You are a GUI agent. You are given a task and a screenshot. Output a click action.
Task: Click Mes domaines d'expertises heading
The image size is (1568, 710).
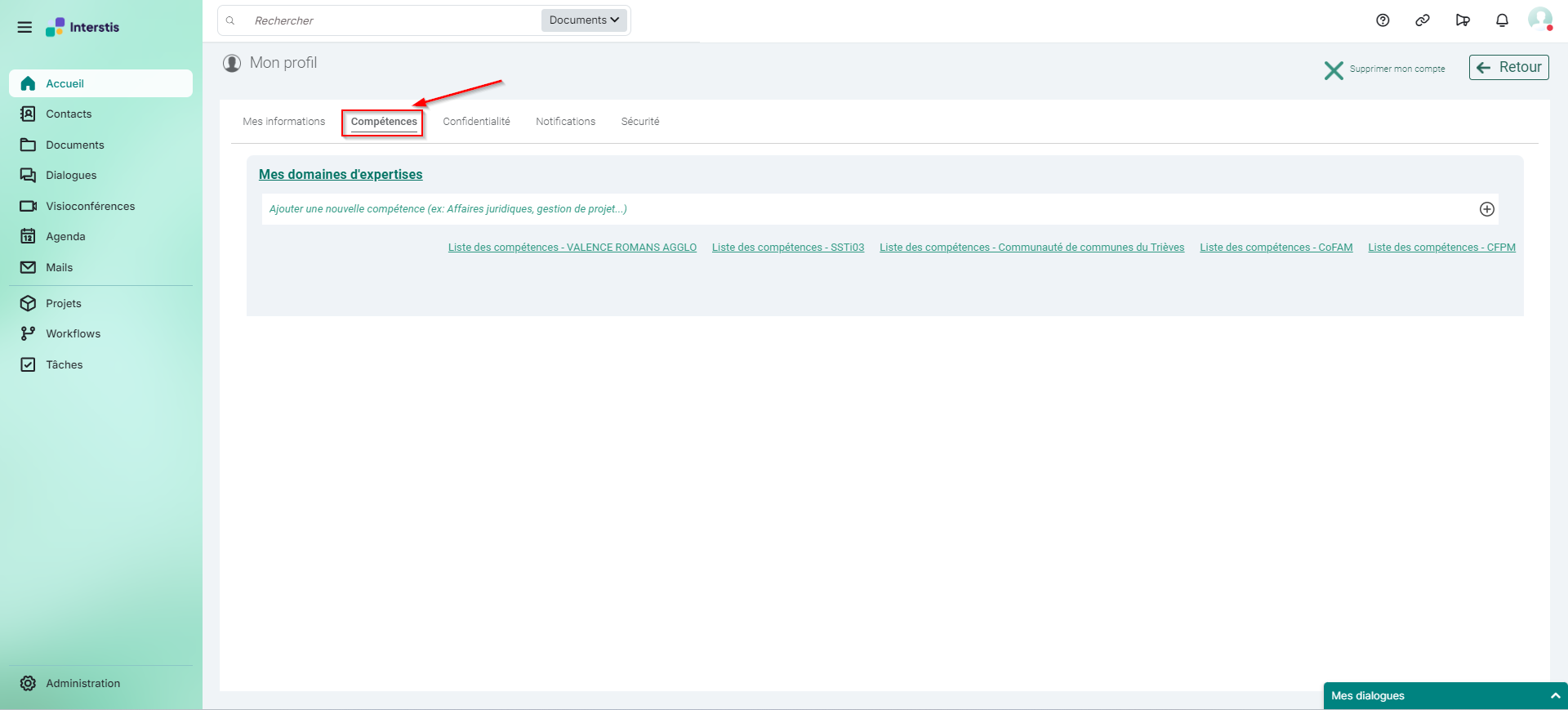(x=341, y=175)
